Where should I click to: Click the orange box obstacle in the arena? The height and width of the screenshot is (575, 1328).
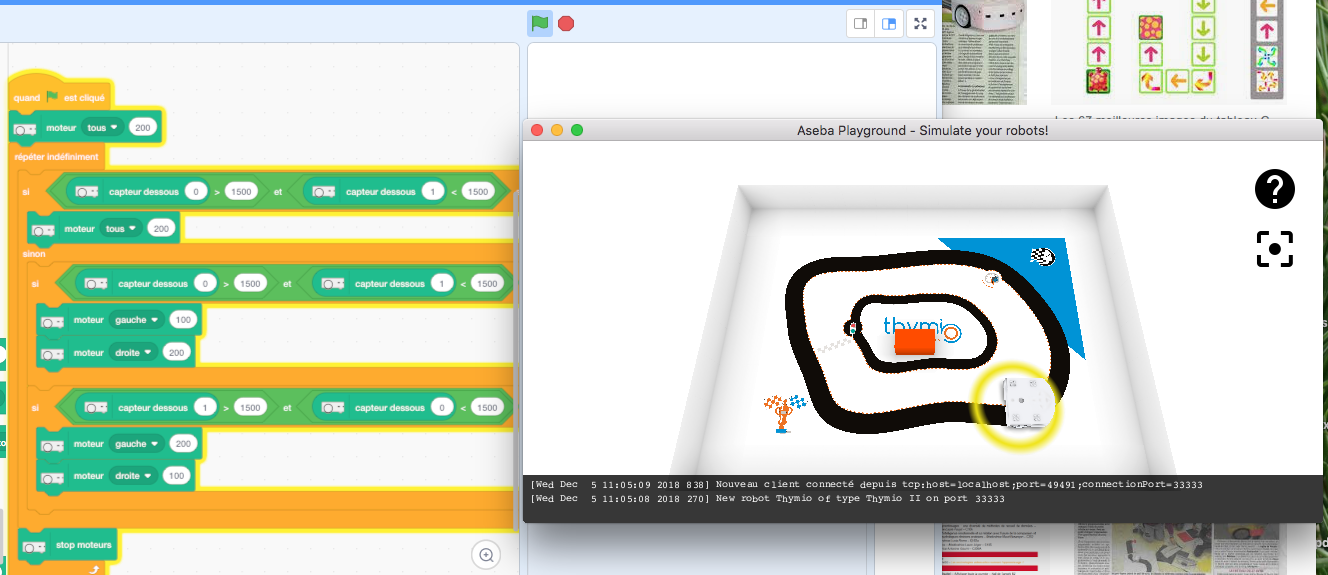coord(914,343)
